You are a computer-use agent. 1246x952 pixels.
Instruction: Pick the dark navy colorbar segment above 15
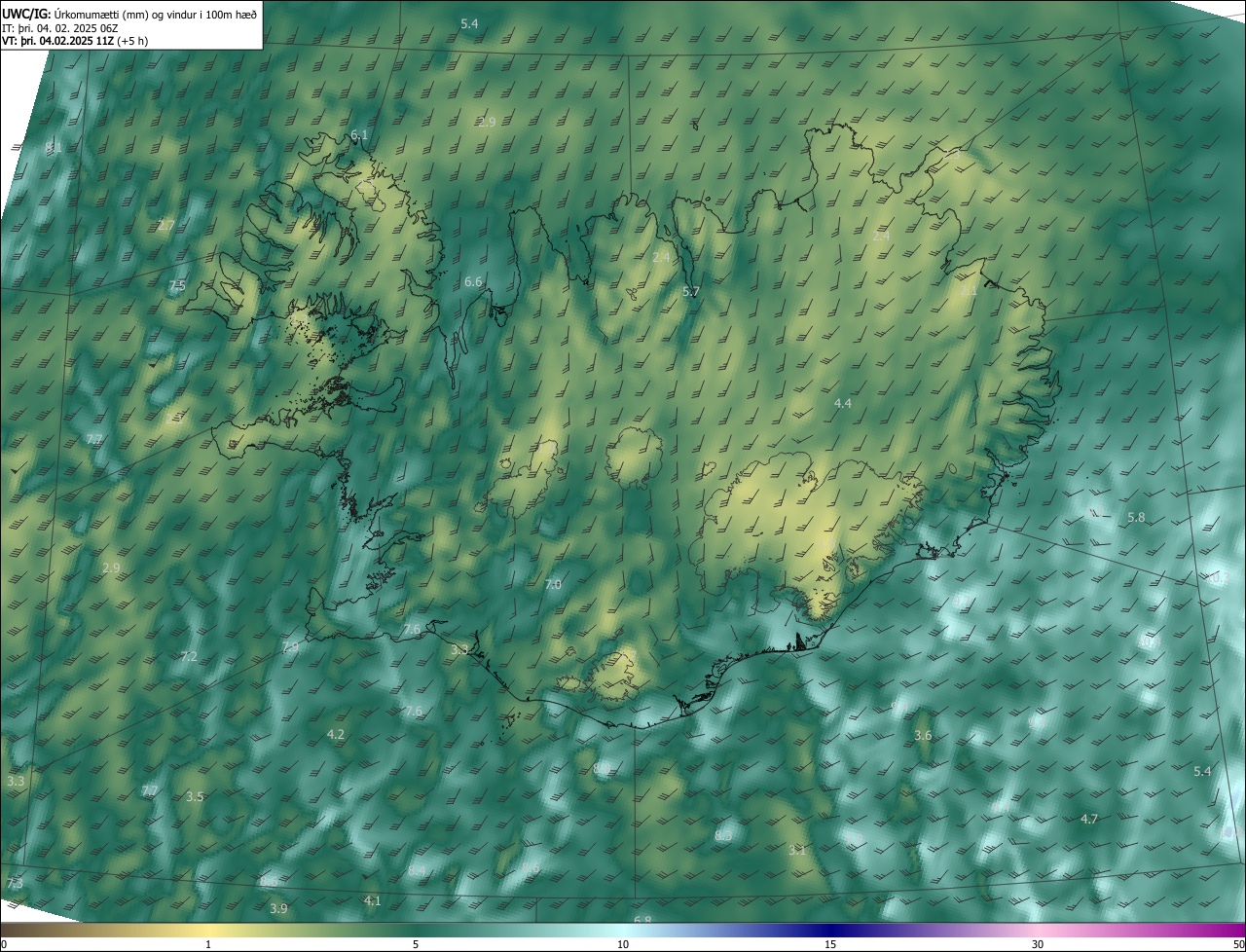[830, 931]
